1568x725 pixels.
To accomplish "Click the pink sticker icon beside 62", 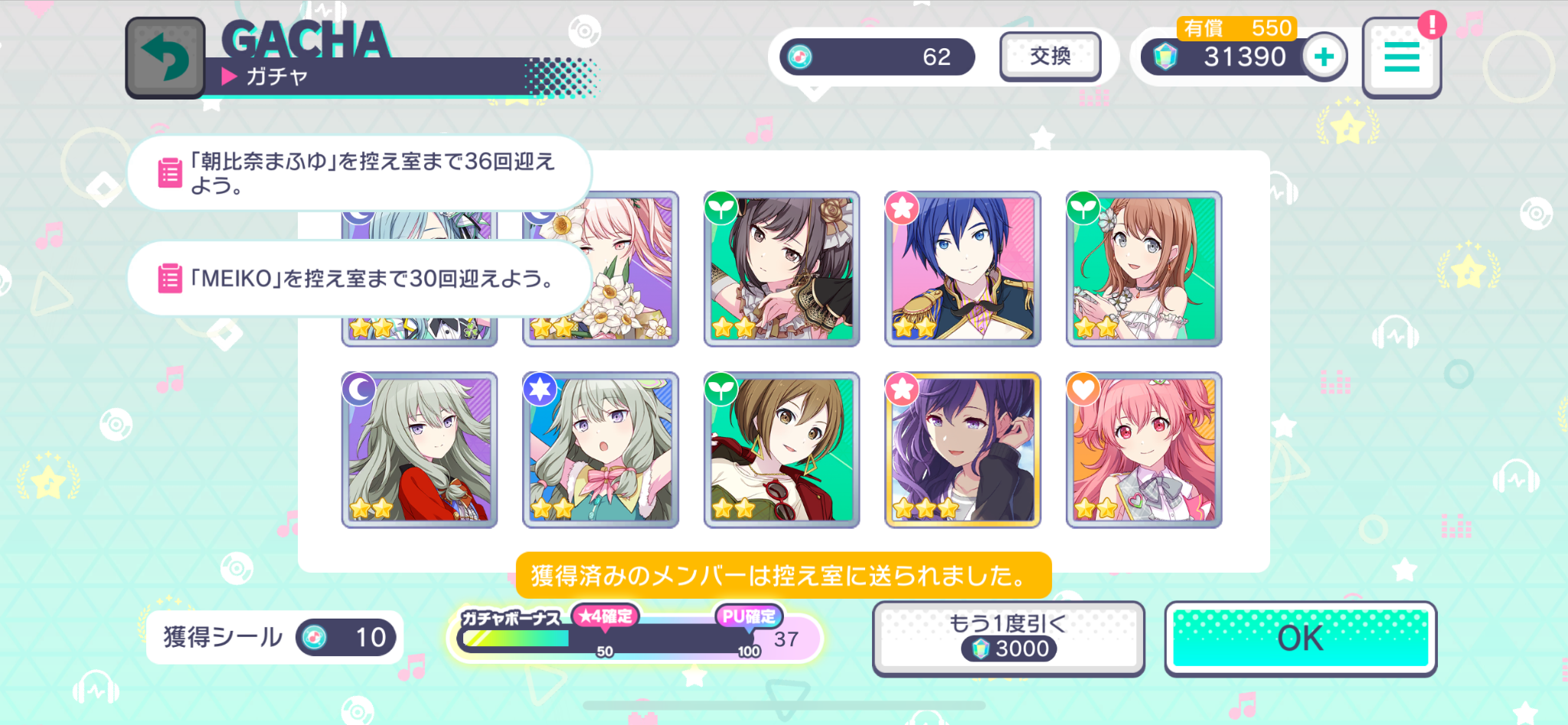I will point(800,57).
